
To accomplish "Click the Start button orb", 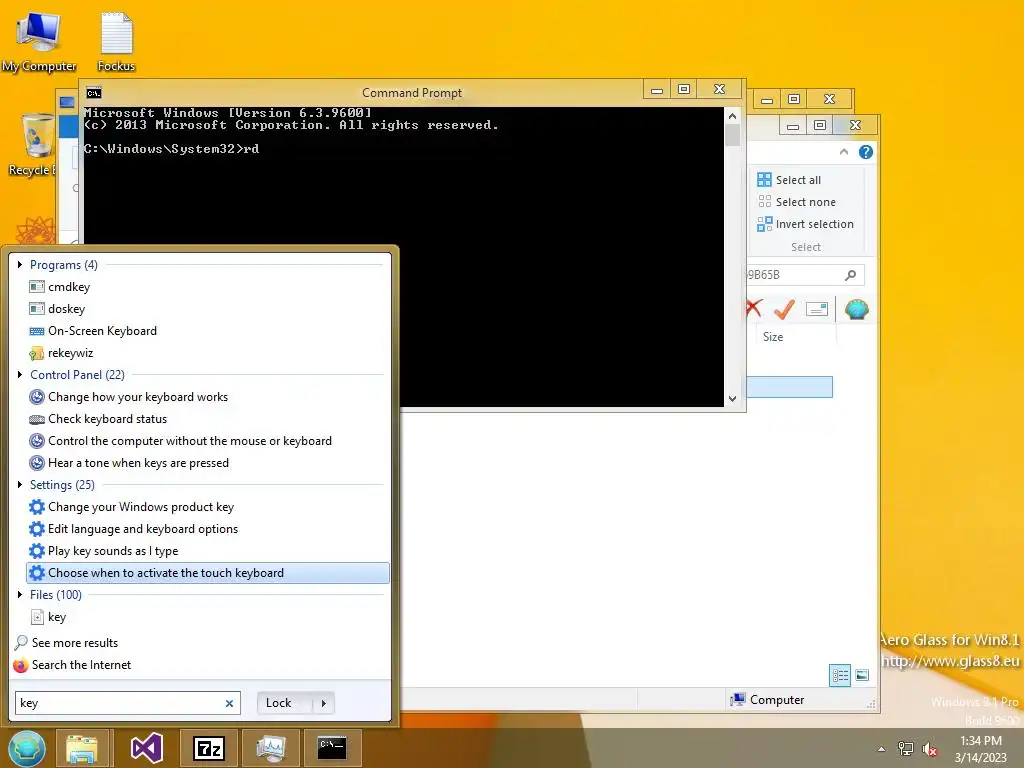I will point(27,748).
